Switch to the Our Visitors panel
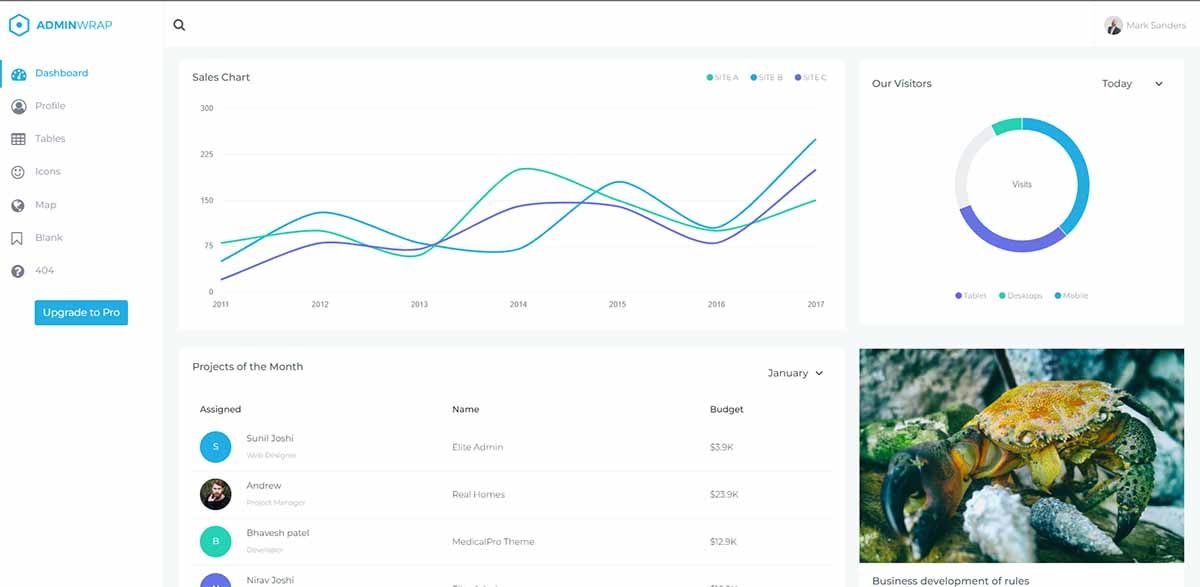The image size is (1200, 587). 902,83
